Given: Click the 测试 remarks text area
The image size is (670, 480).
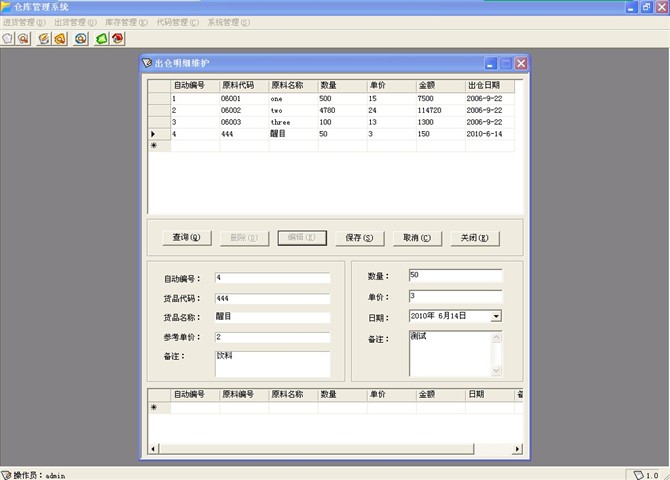Looking at the screenshot, I should [x=450, y=353].
